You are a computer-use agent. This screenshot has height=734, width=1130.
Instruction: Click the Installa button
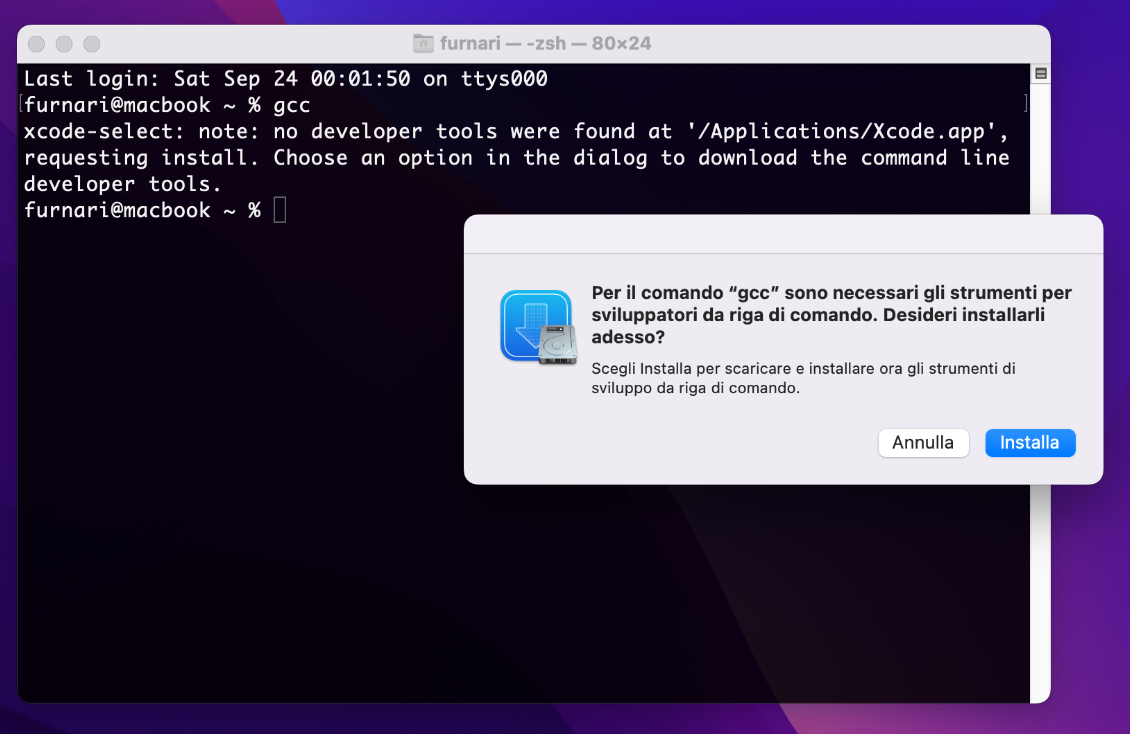point(1030,442)
